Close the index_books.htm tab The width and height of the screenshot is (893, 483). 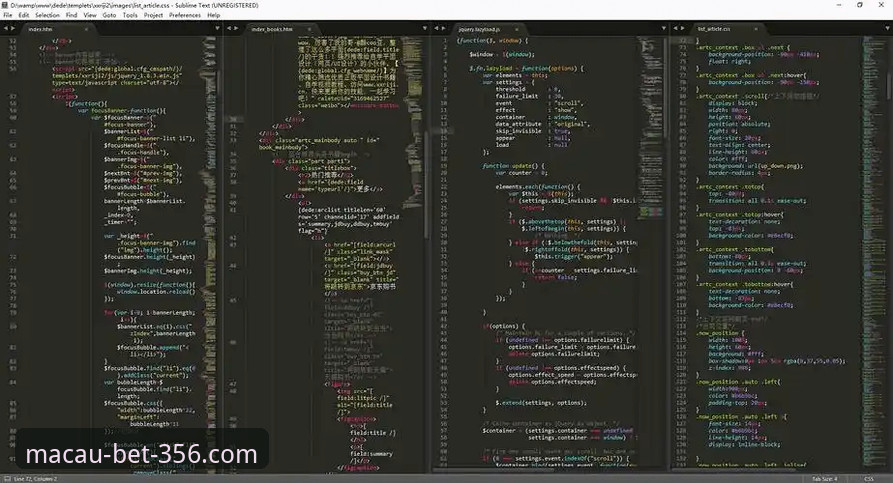(309, 29)
